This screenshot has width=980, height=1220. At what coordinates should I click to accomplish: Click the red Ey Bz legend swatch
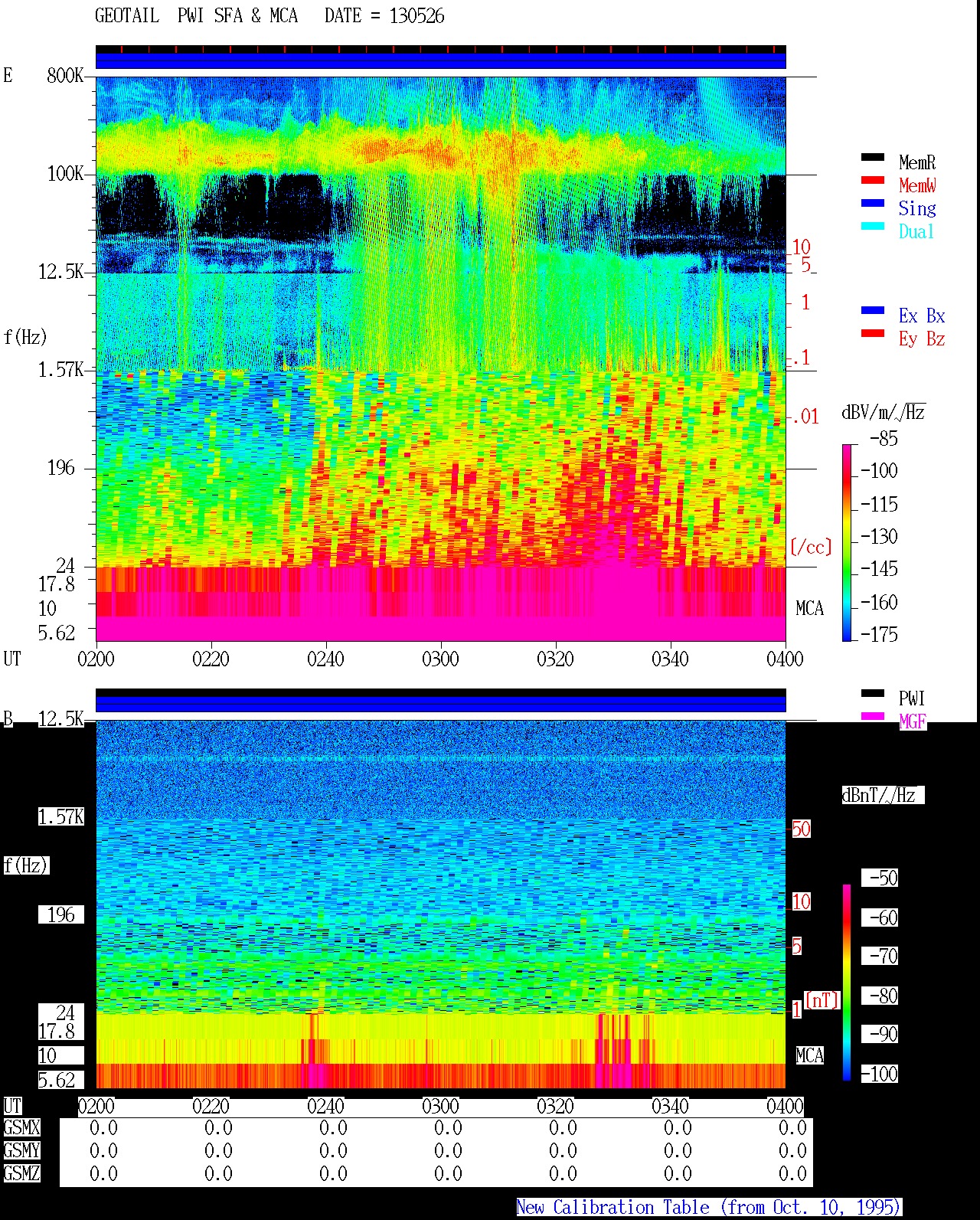[873, 333]
